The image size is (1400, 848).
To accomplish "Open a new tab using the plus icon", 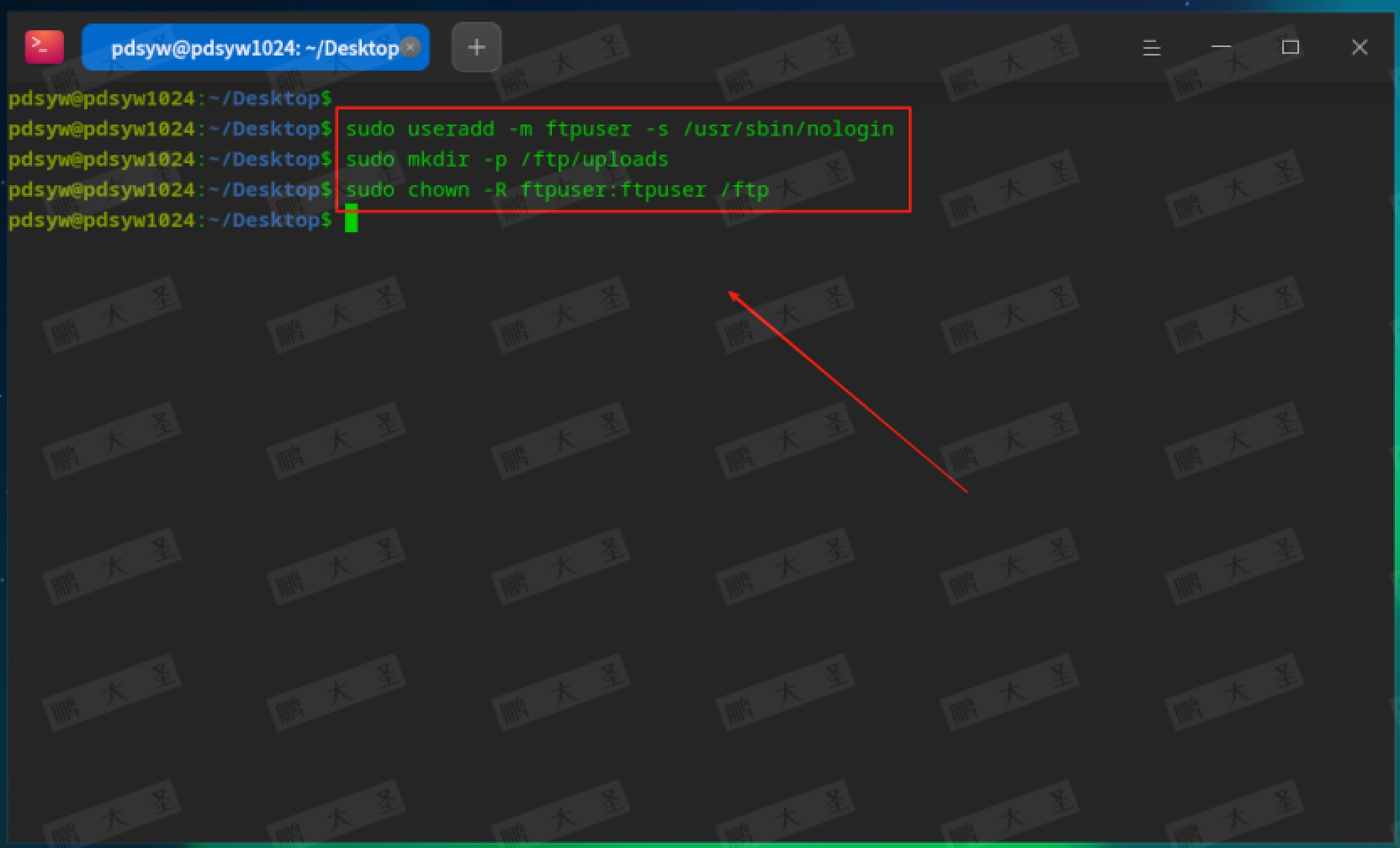I will 476,47.
